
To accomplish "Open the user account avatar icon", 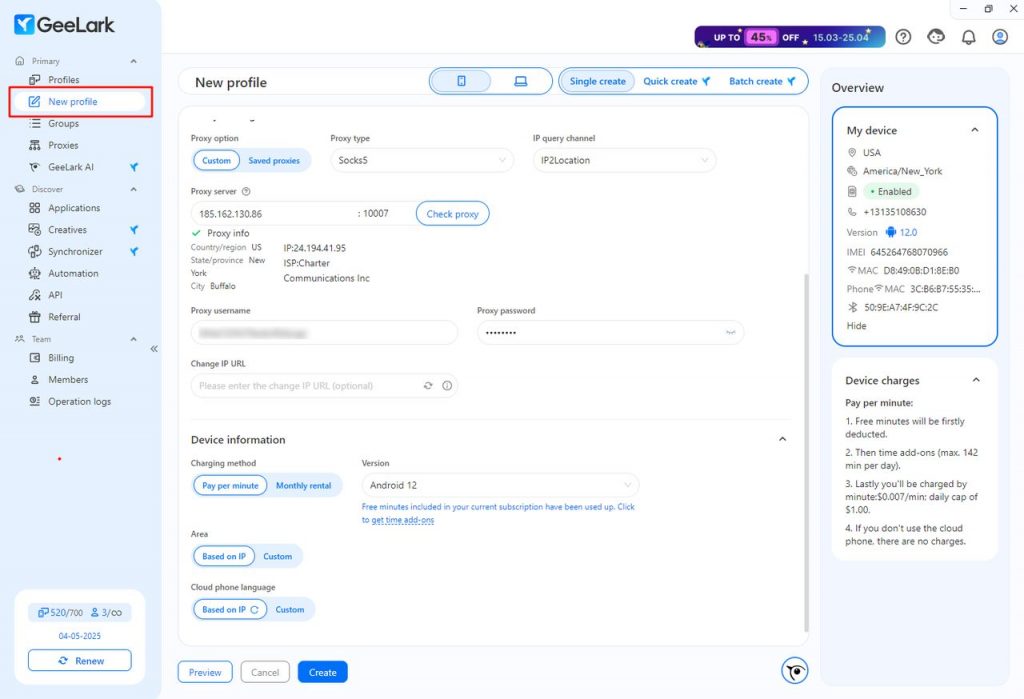I will click(x=1000, y=37).
